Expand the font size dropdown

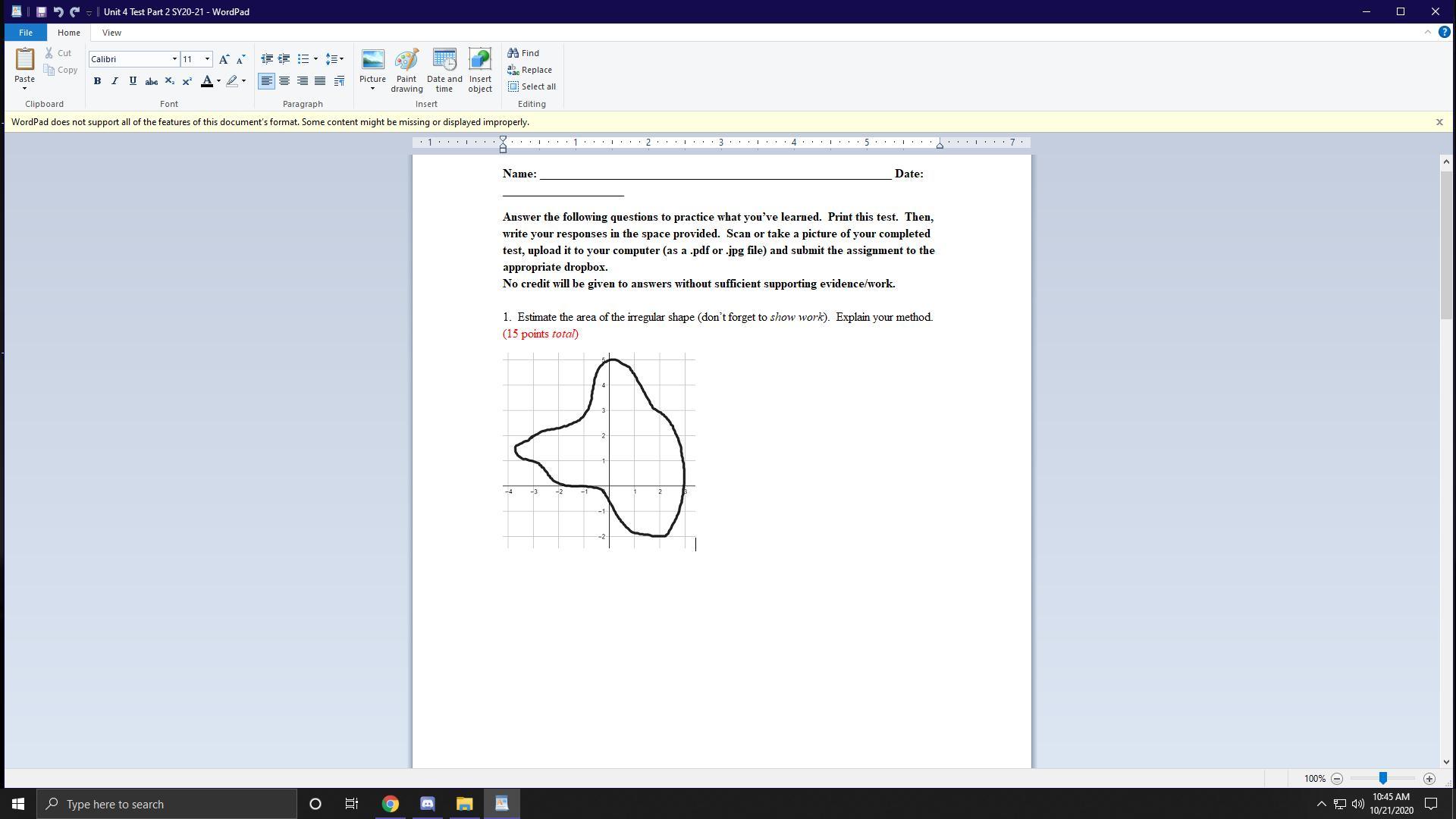click(207, 59)
